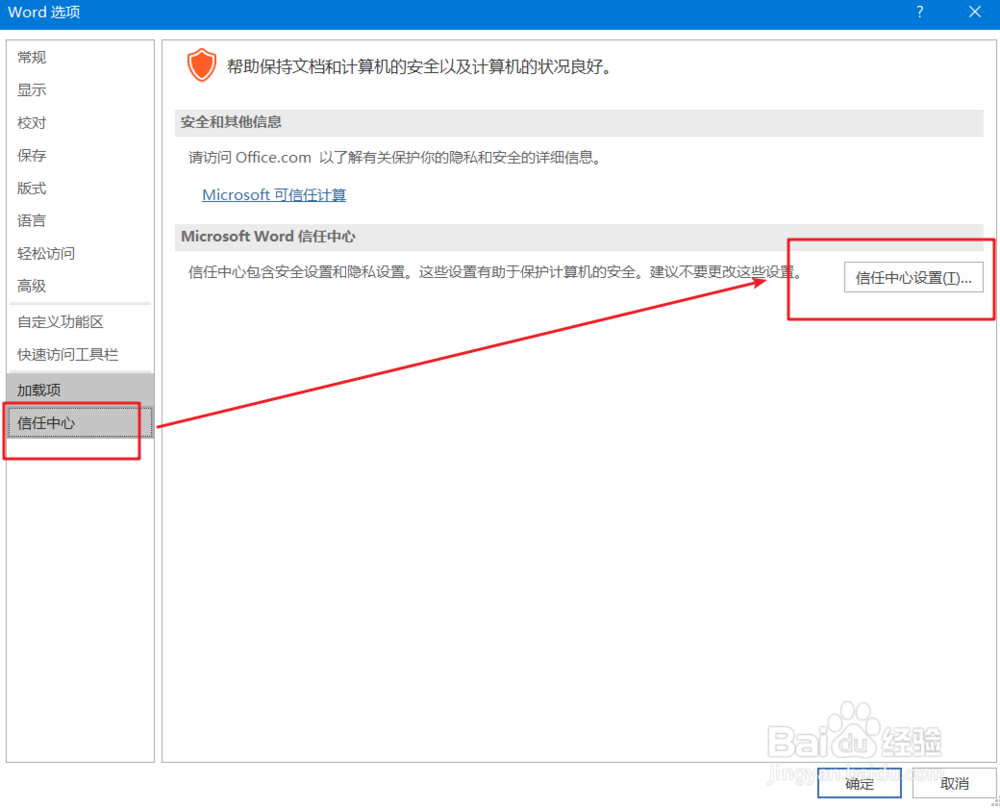Select the 信任中心 sidebar item
The height and width of the screenshot is (808, 1000).
click(80, 423)
